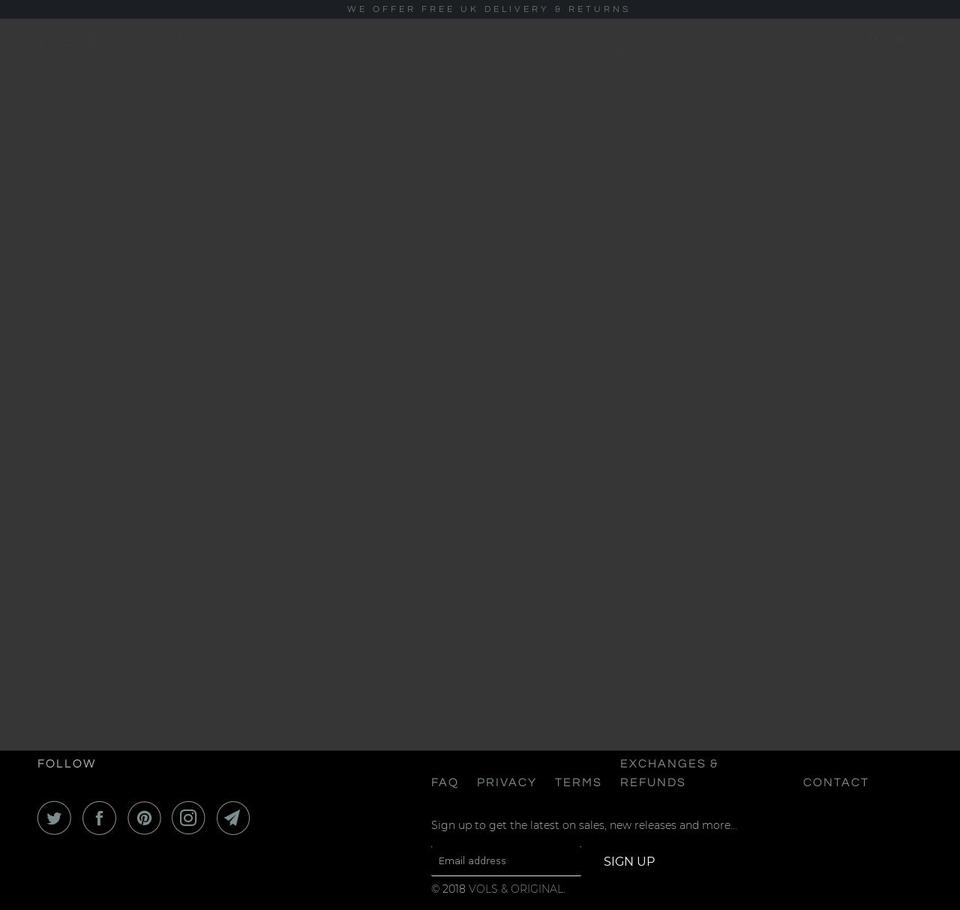
Task: Open Exchanges & Refunds link
Action: (669, 773)
